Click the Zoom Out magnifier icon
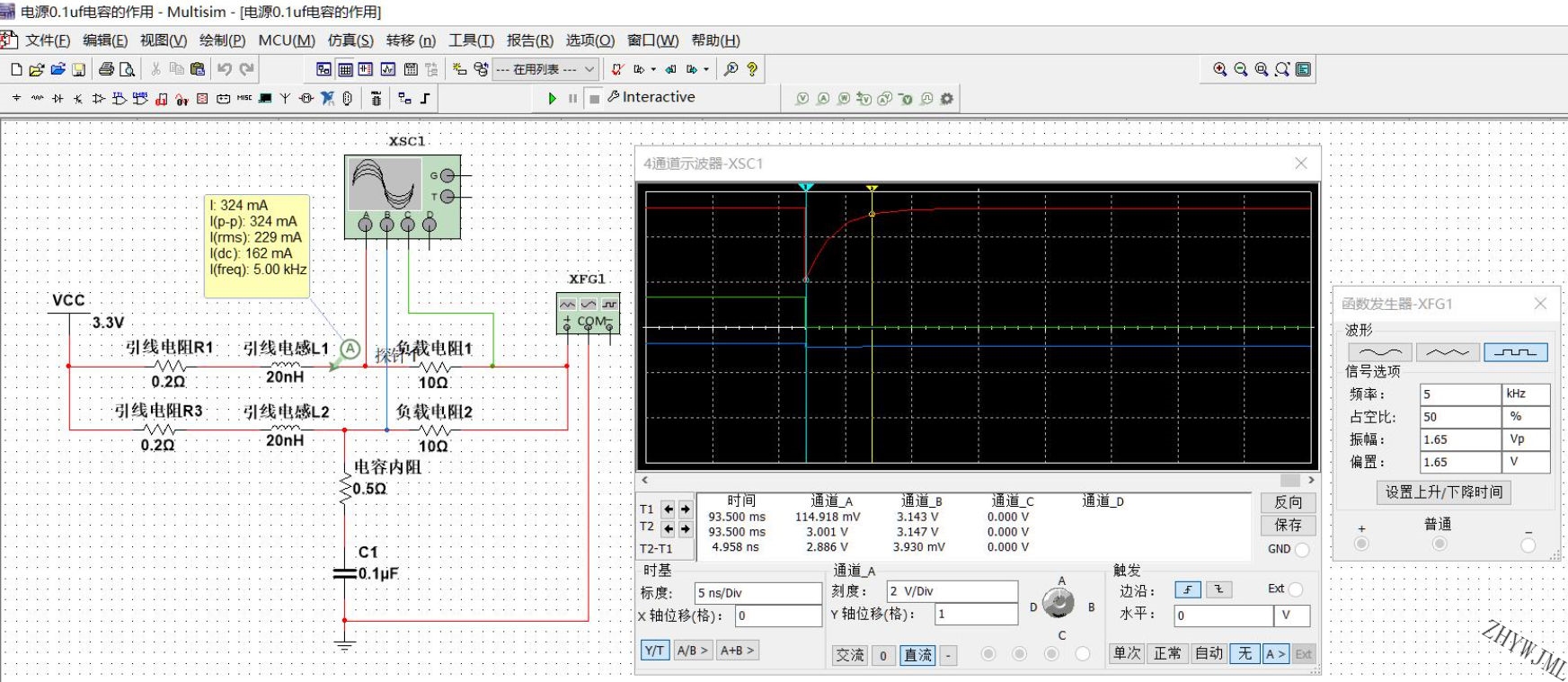 point(1241,69)
